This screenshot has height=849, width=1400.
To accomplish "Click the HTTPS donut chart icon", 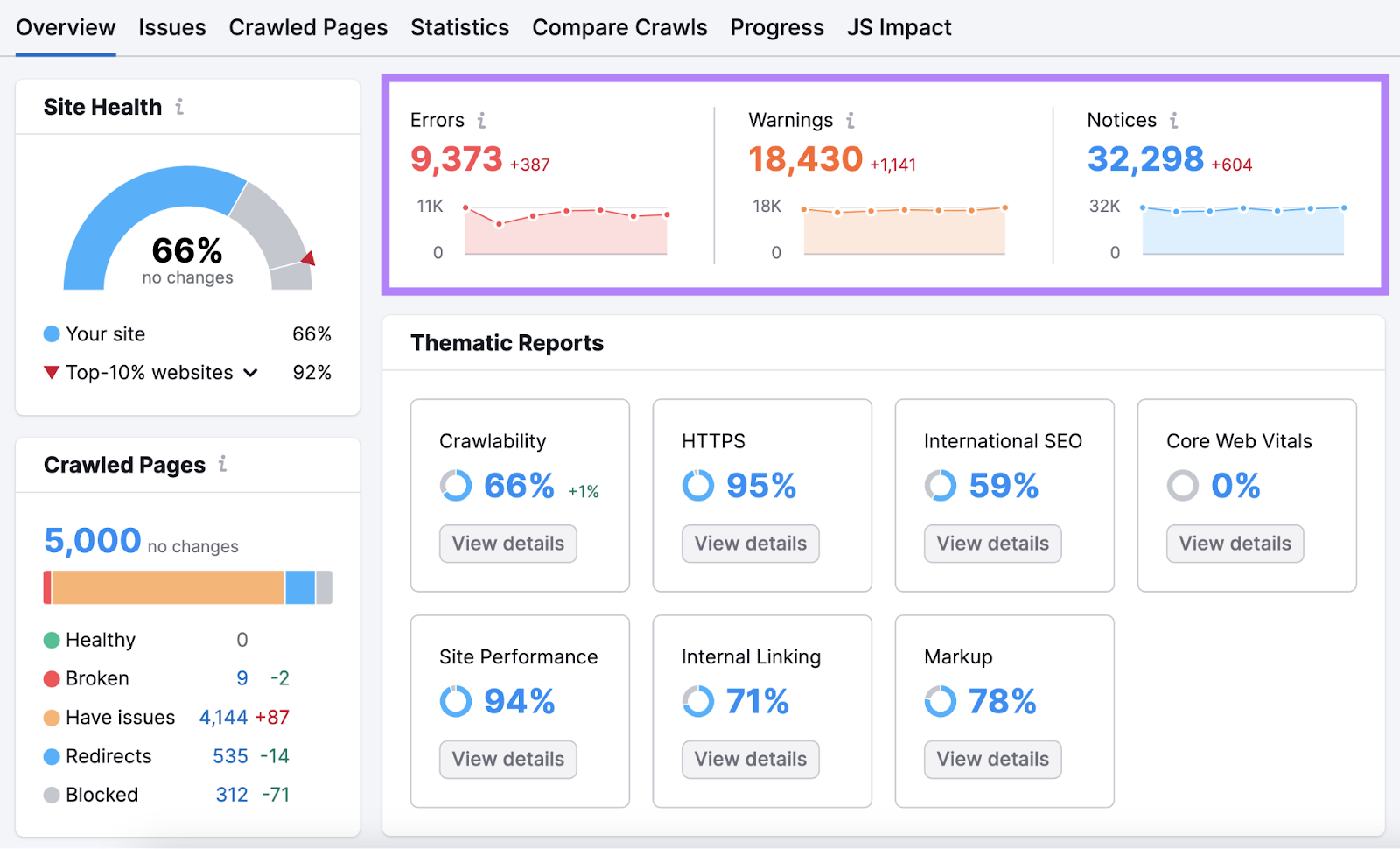I will coord(698,485).
